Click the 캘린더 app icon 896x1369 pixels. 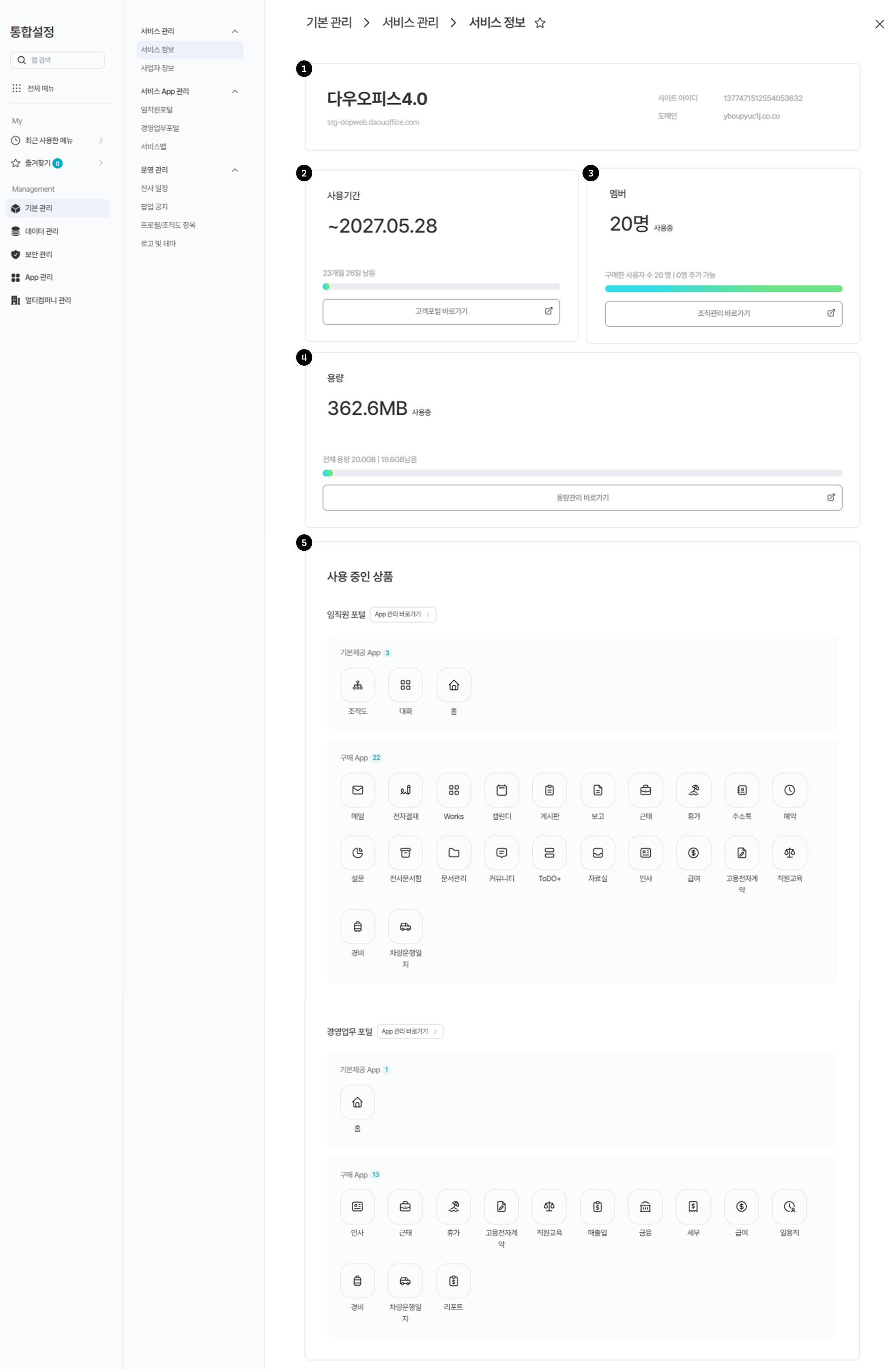click(x=501, y=790)
